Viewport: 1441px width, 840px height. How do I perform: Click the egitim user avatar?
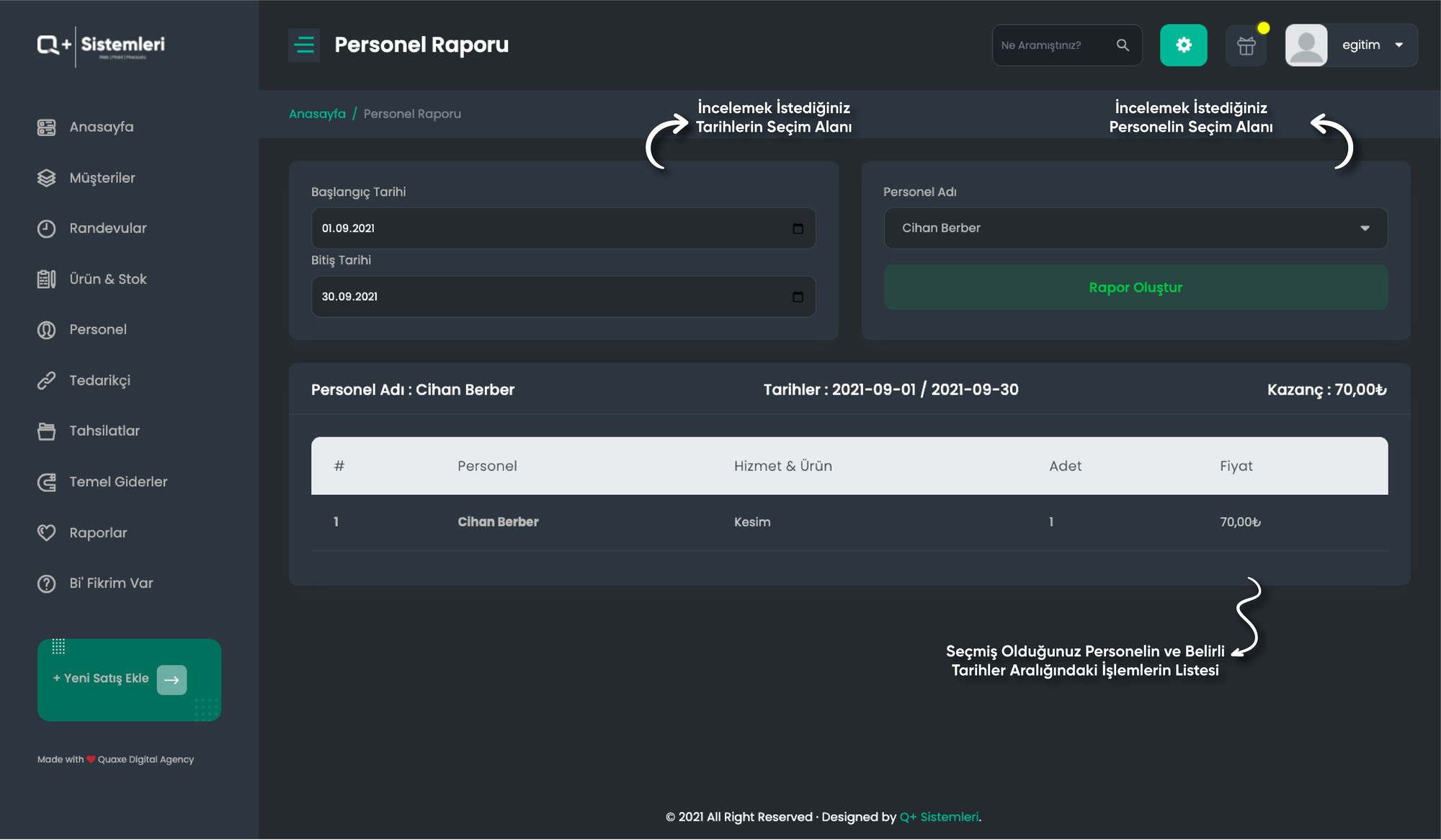coord(1306,45)
